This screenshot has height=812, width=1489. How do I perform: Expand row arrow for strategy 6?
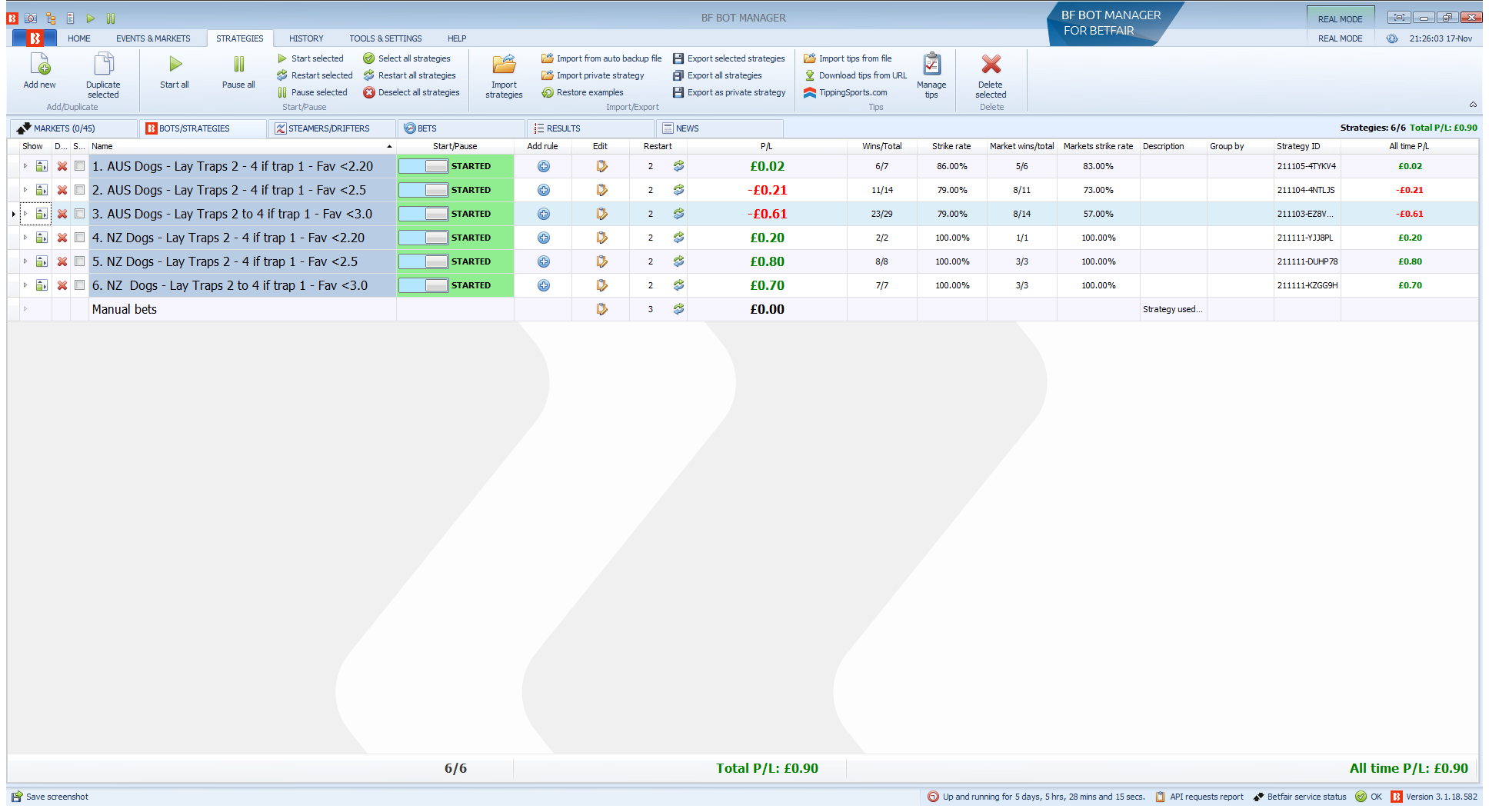[25, 285]
